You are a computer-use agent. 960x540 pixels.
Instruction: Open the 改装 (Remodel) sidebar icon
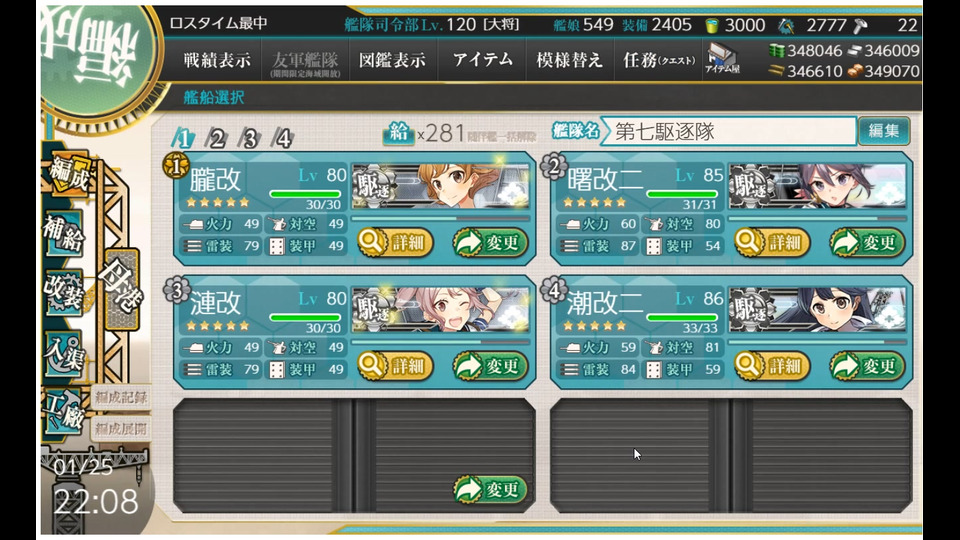pyautogui.click(x=63, y=291)
